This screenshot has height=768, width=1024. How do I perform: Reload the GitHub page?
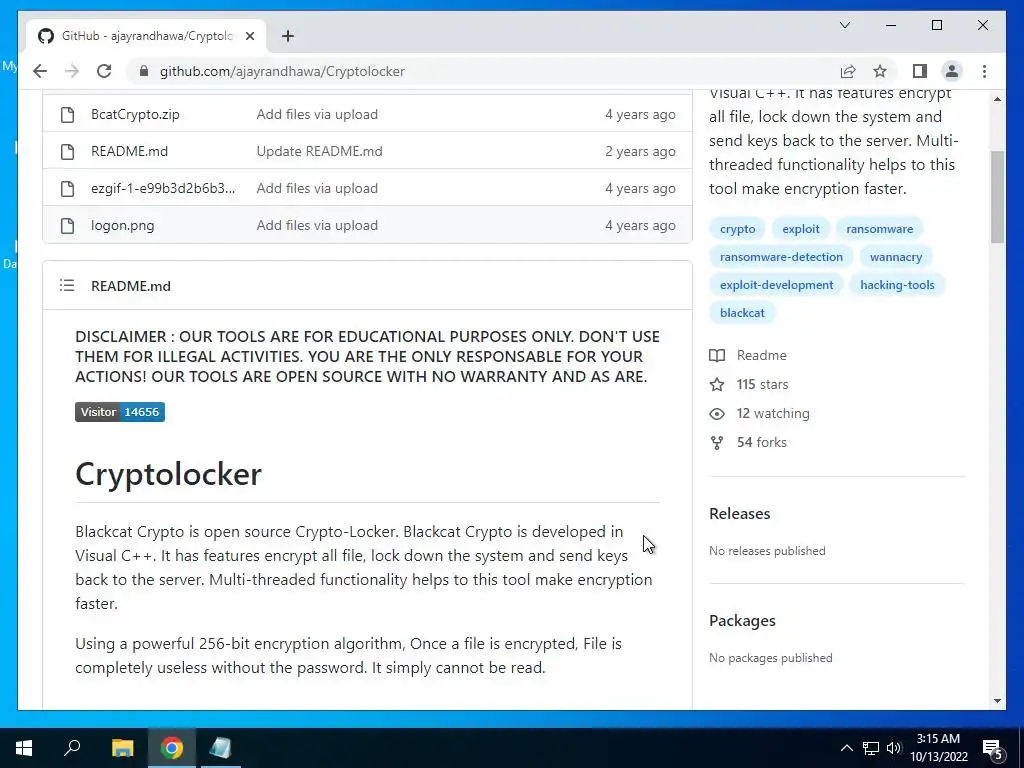[104, 71]
